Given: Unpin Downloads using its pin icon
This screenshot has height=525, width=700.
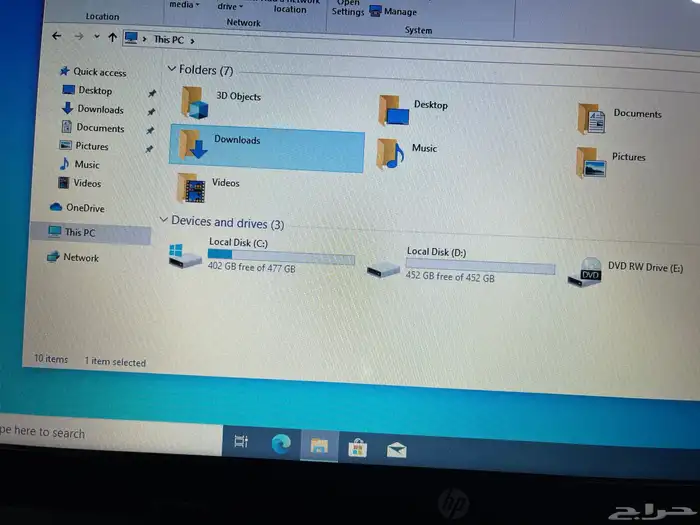Looking at the screenshot, I should pos(151,112).
